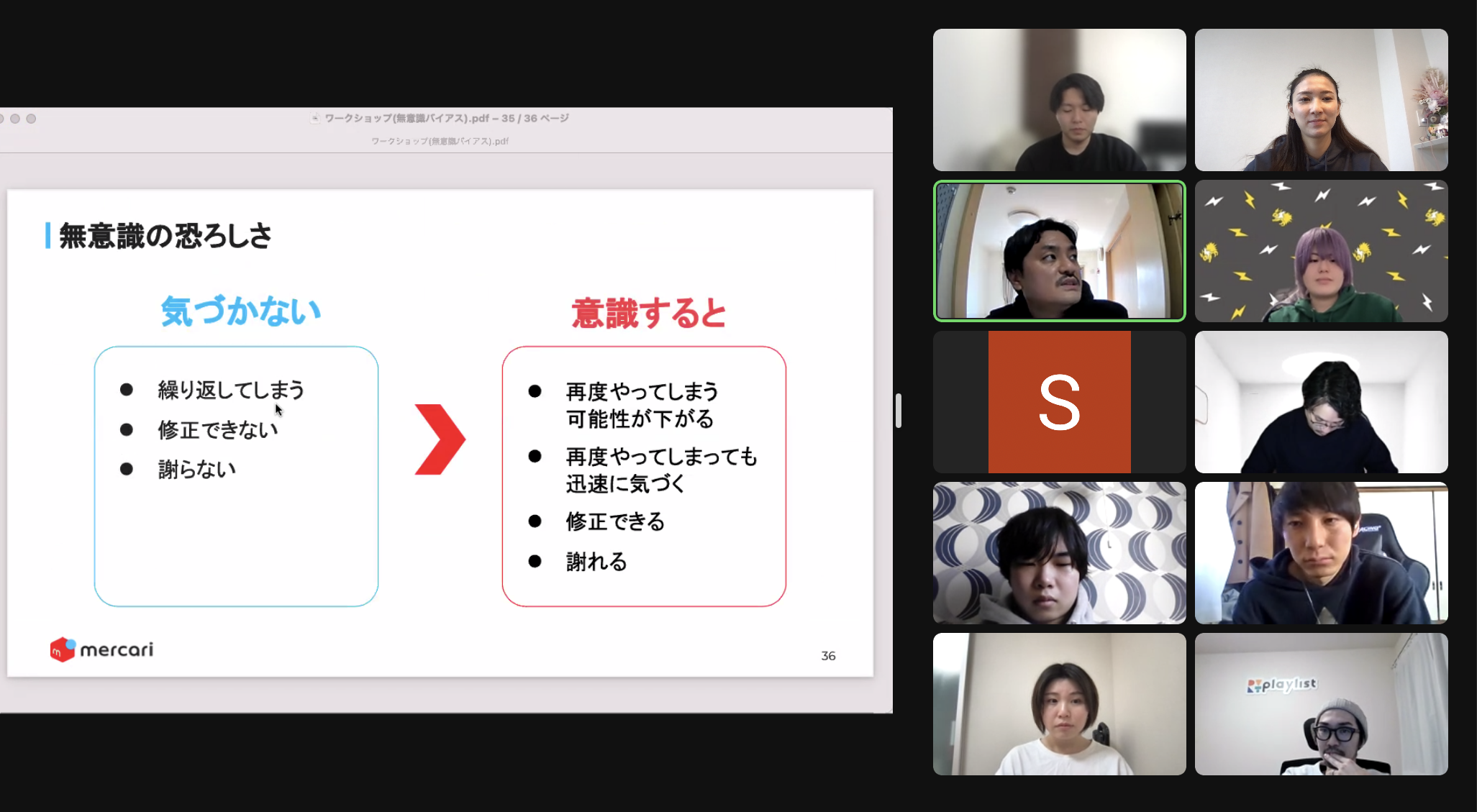Select the video tile with gaming chair
Viewport: 1477px width, 812px height.
coord(1321,553)
